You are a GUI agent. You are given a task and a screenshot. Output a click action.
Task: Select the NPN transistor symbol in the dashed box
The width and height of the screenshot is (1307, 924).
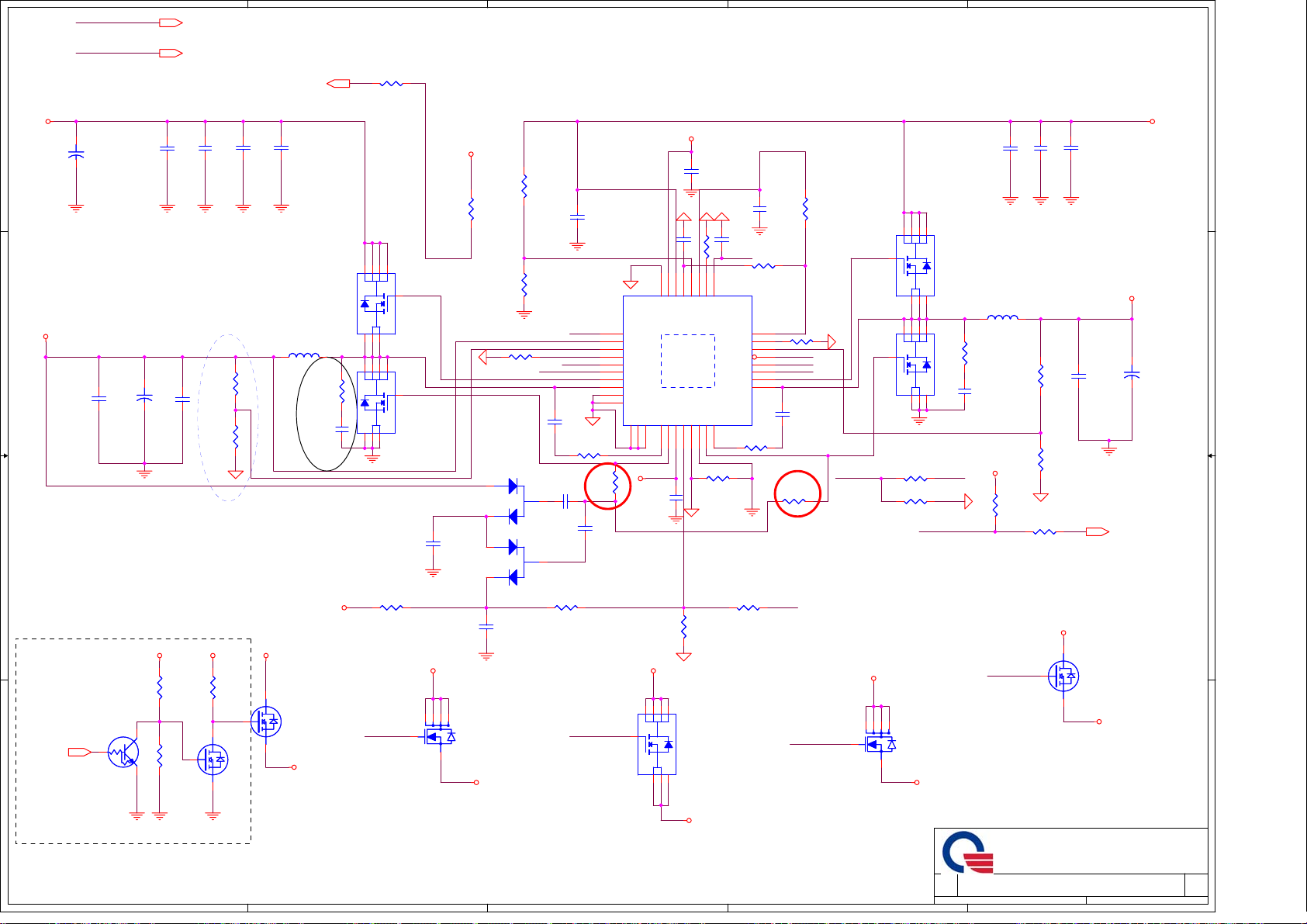tap(123, 752)
